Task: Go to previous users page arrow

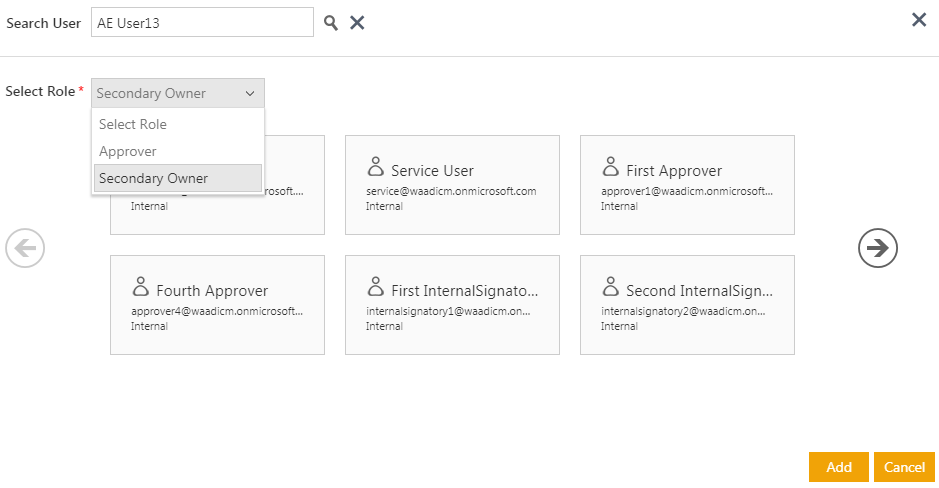Action: pyautogui.click(x=25, y=248)
